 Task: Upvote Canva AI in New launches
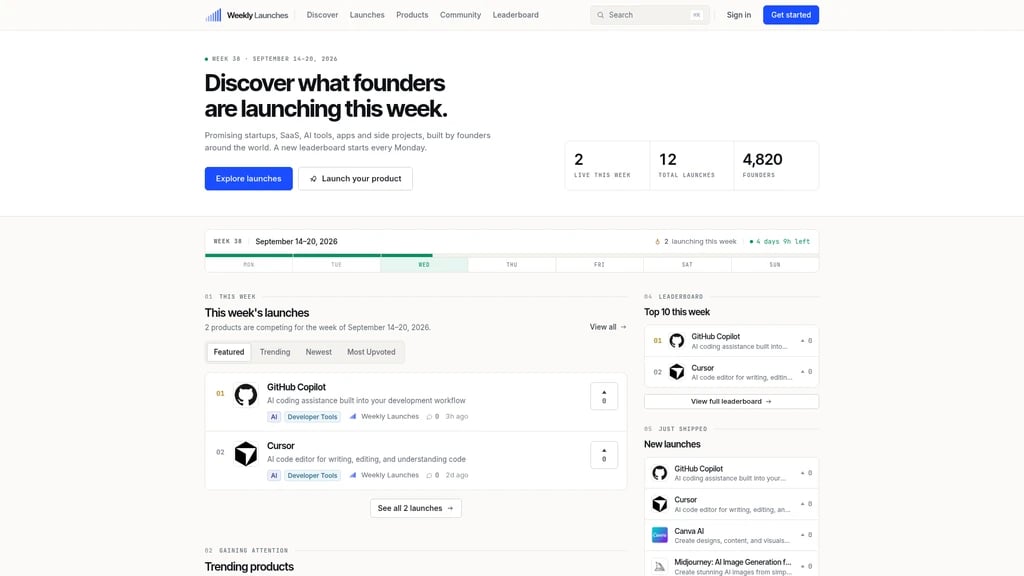[x=807, y=535]
